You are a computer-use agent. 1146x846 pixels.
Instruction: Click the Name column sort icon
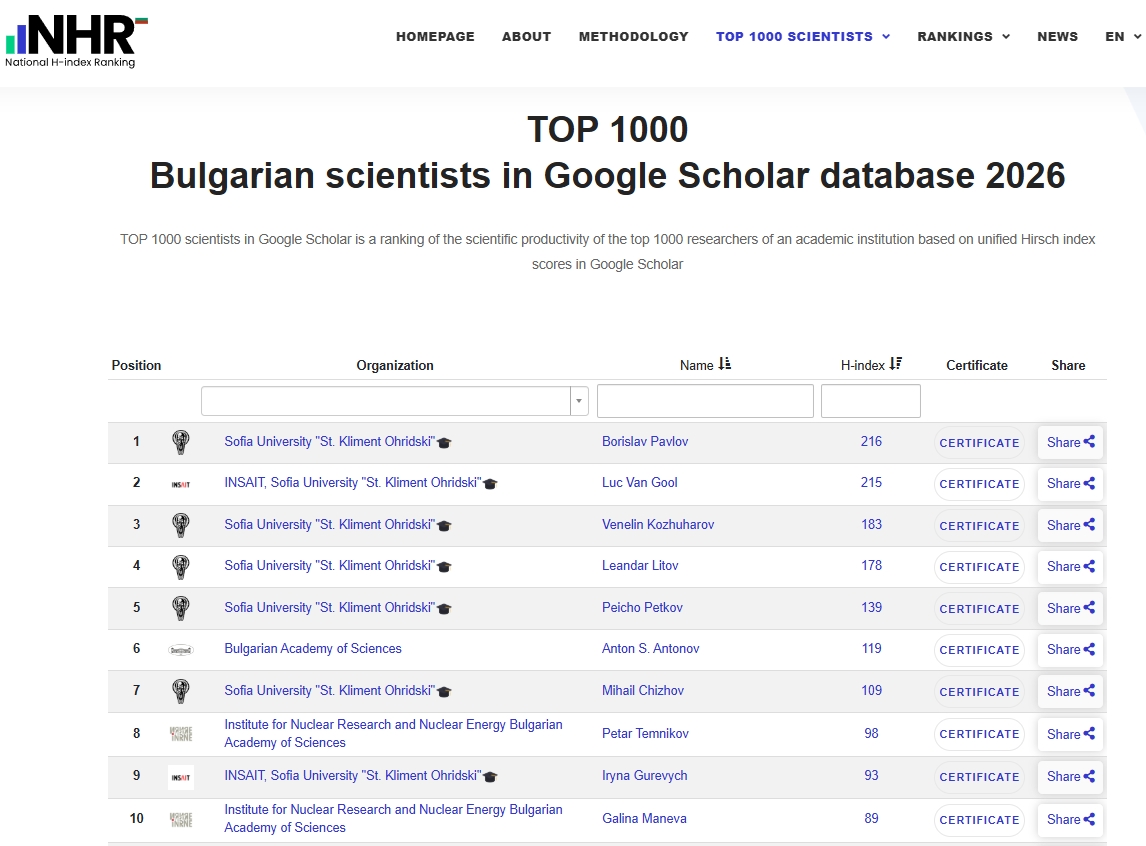[724, 364]
